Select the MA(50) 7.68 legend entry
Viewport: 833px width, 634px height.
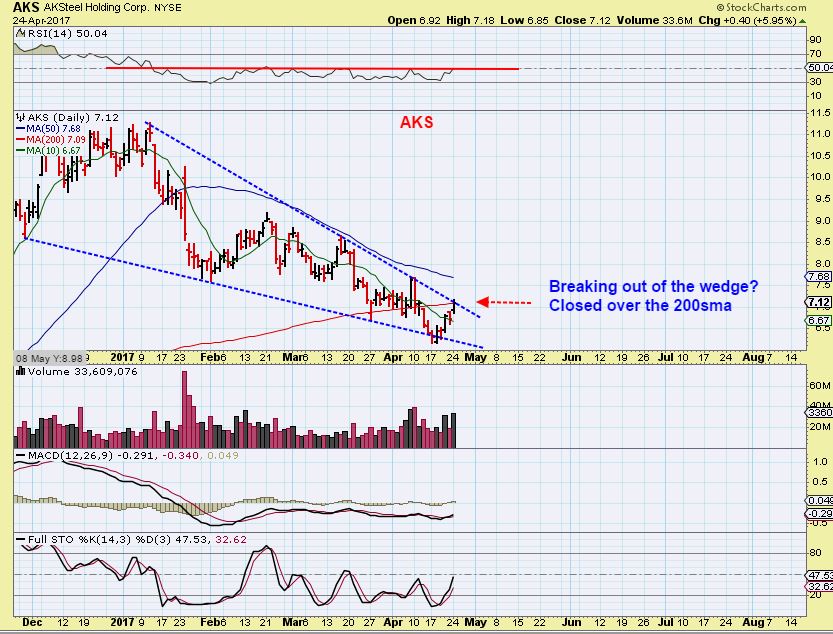pyautogui.click(x=49, y=129)
